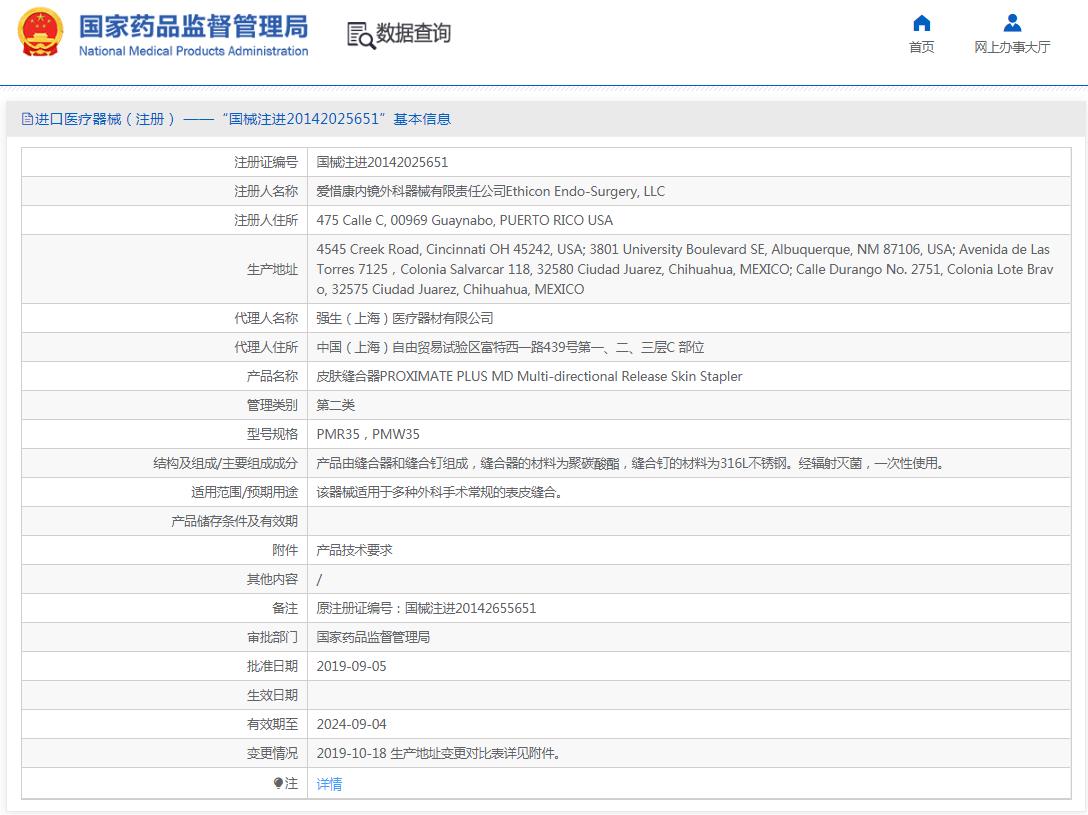Click the 型号规格 row label
Image resolution: width=1088 pixels, height=815 pixels.
pos(272,434)
